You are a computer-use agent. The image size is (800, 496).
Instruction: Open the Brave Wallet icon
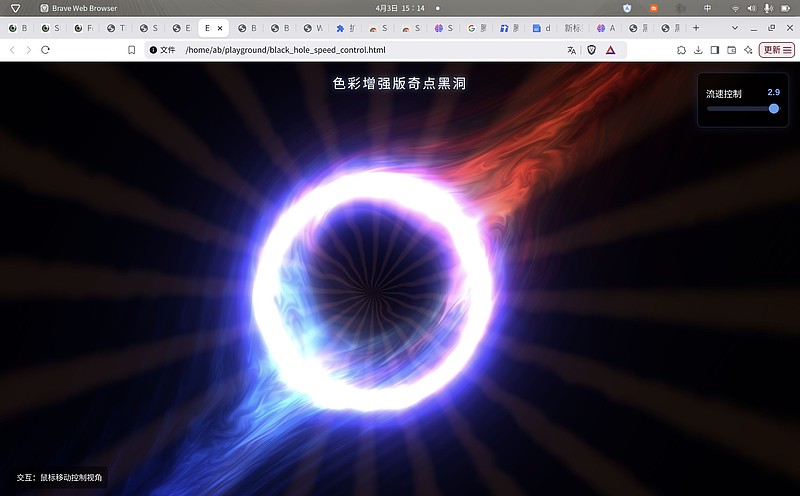pyautogui.click(x=732, y=50)
